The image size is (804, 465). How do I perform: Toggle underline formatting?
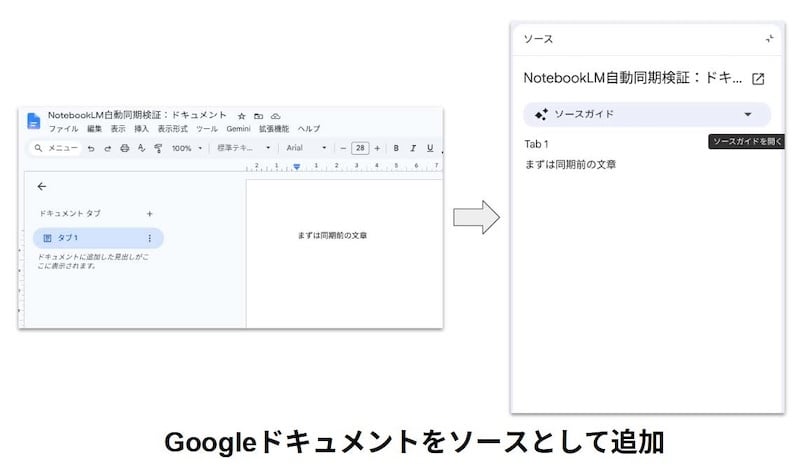pyautogui.click(x=430, y=148)
